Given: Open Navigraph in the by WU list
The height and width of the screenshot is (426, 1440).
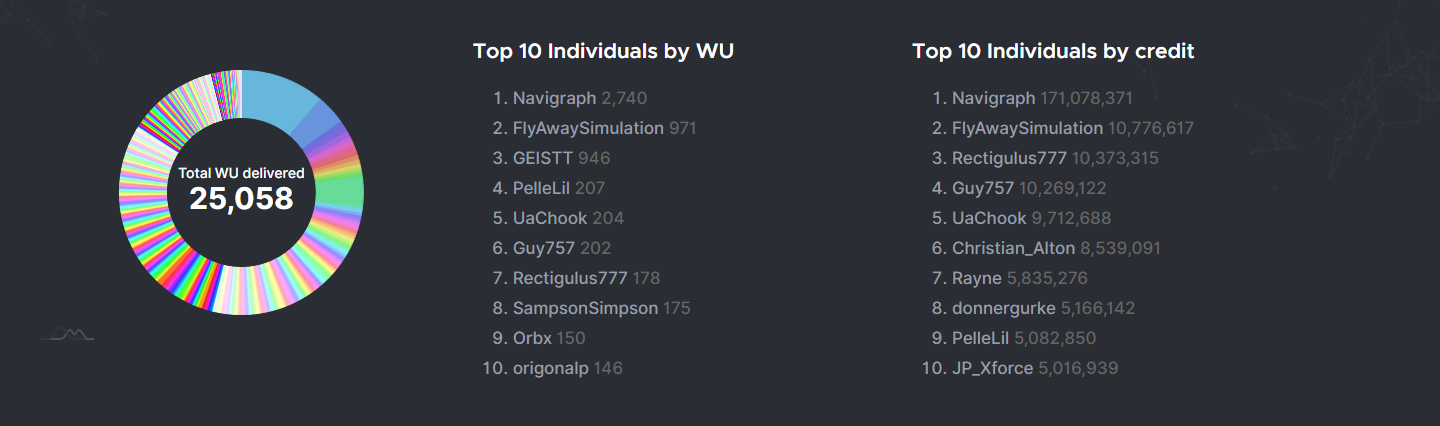Looking at the screenshot, I should click(554, 98).
